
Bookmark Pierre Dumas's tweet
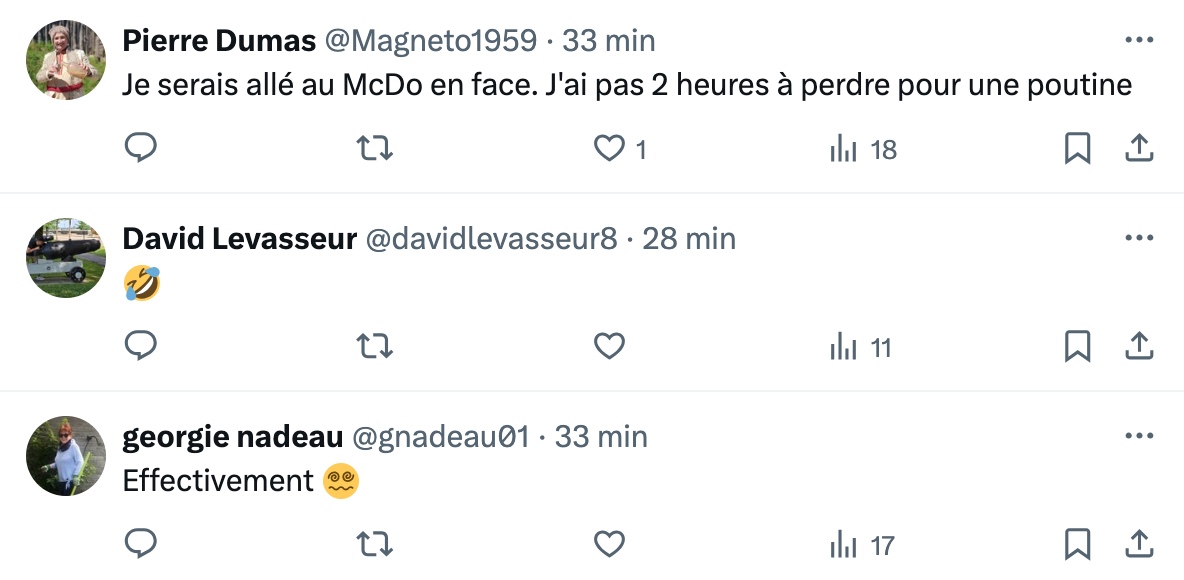pos(1077,149)
